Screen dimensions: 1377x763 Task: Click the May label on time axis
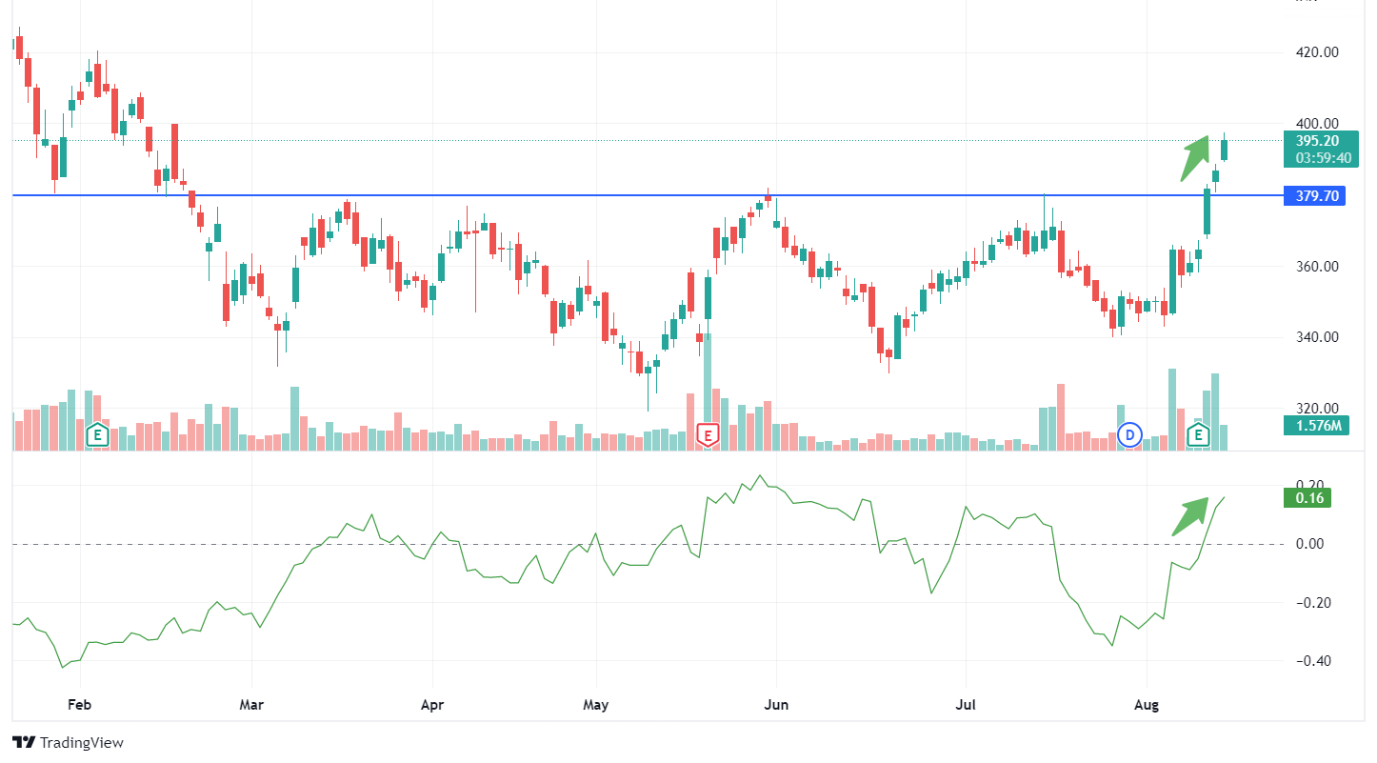tap(595, 705)
